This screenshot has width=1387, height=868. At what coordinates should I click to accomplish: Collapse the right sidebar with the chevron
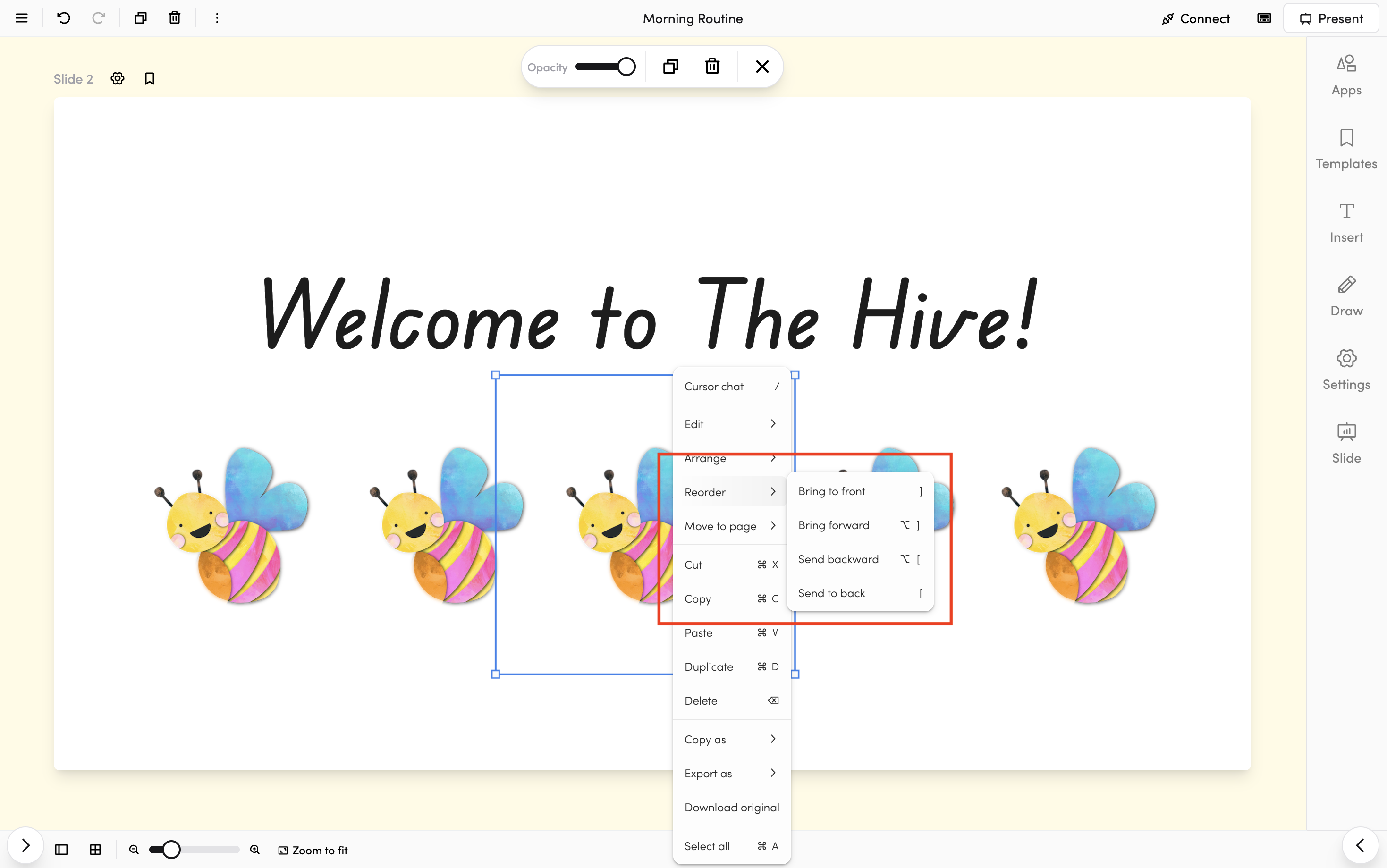[1360, 846]
